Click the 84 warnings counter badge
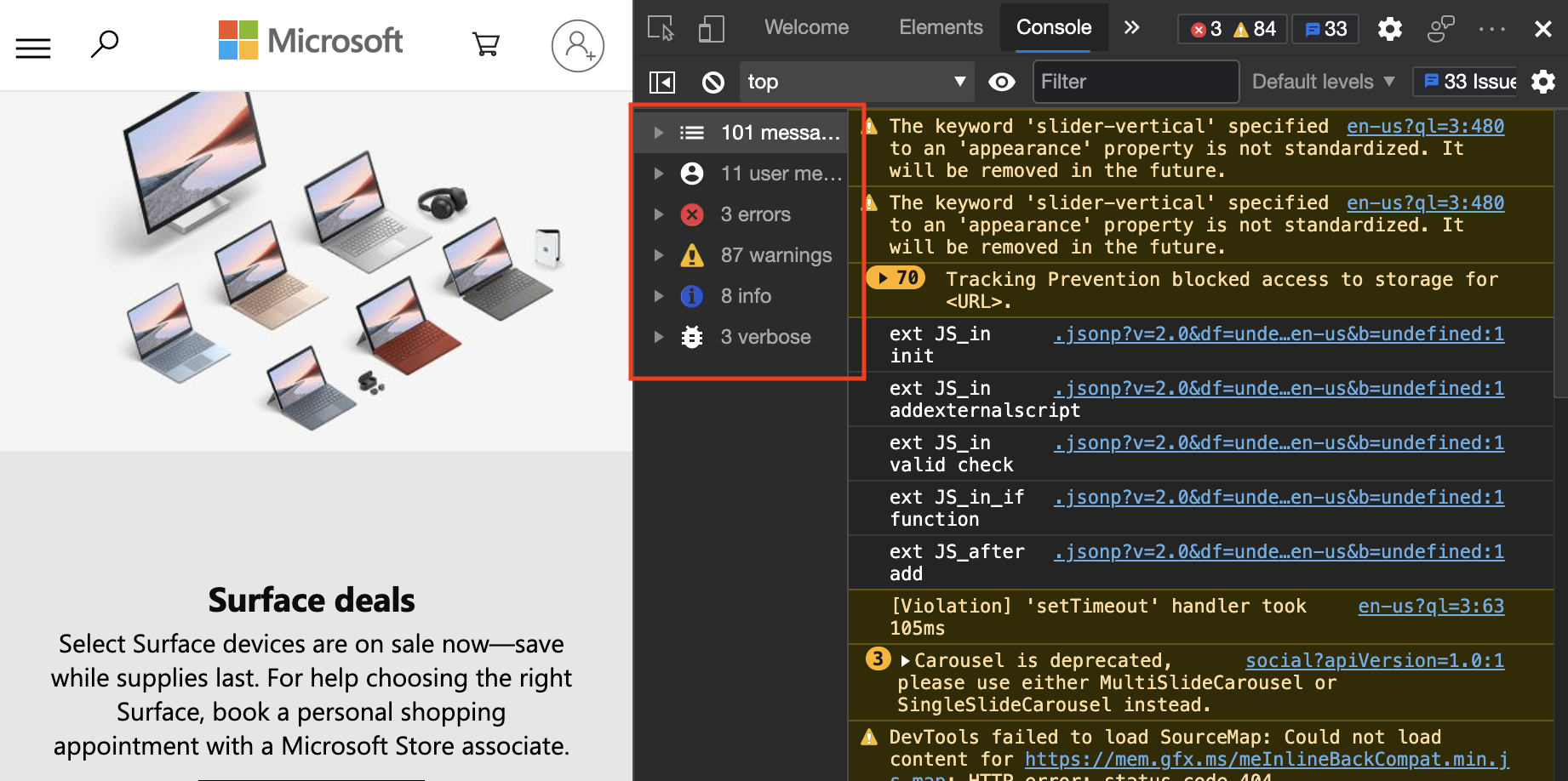This screenshot has width=1568, height=781. pos(1255,29)
